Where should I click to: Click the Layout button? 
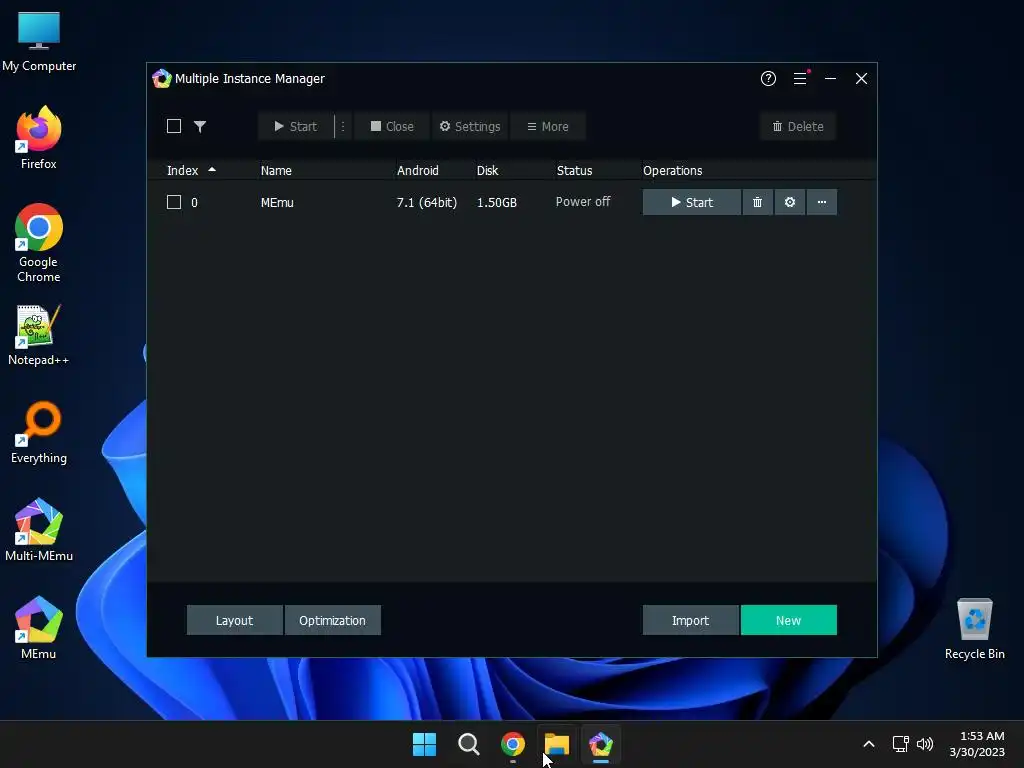tap(234, 620)
